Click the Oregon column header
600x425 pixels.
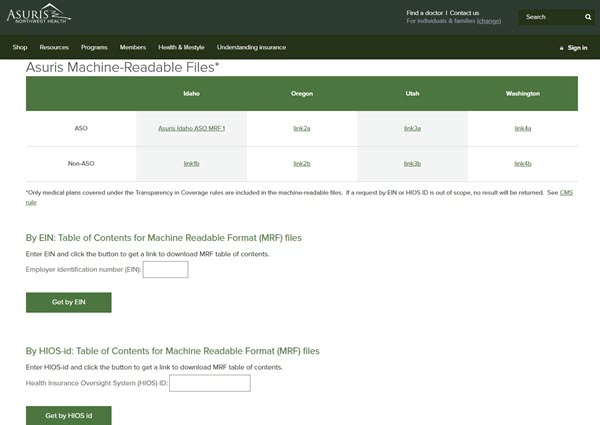pyautogui.click(x=302, y=94)
